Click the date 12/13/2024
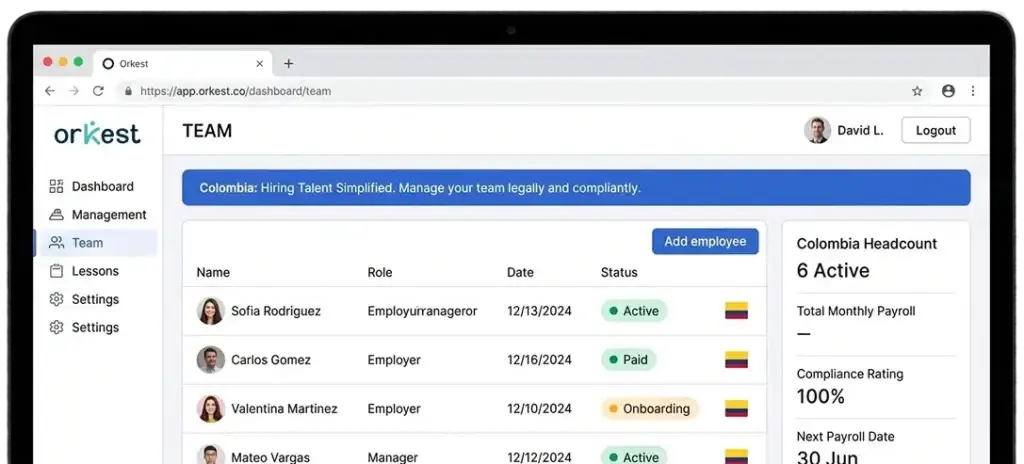1024x464 pixels. (x=539, y=311)
